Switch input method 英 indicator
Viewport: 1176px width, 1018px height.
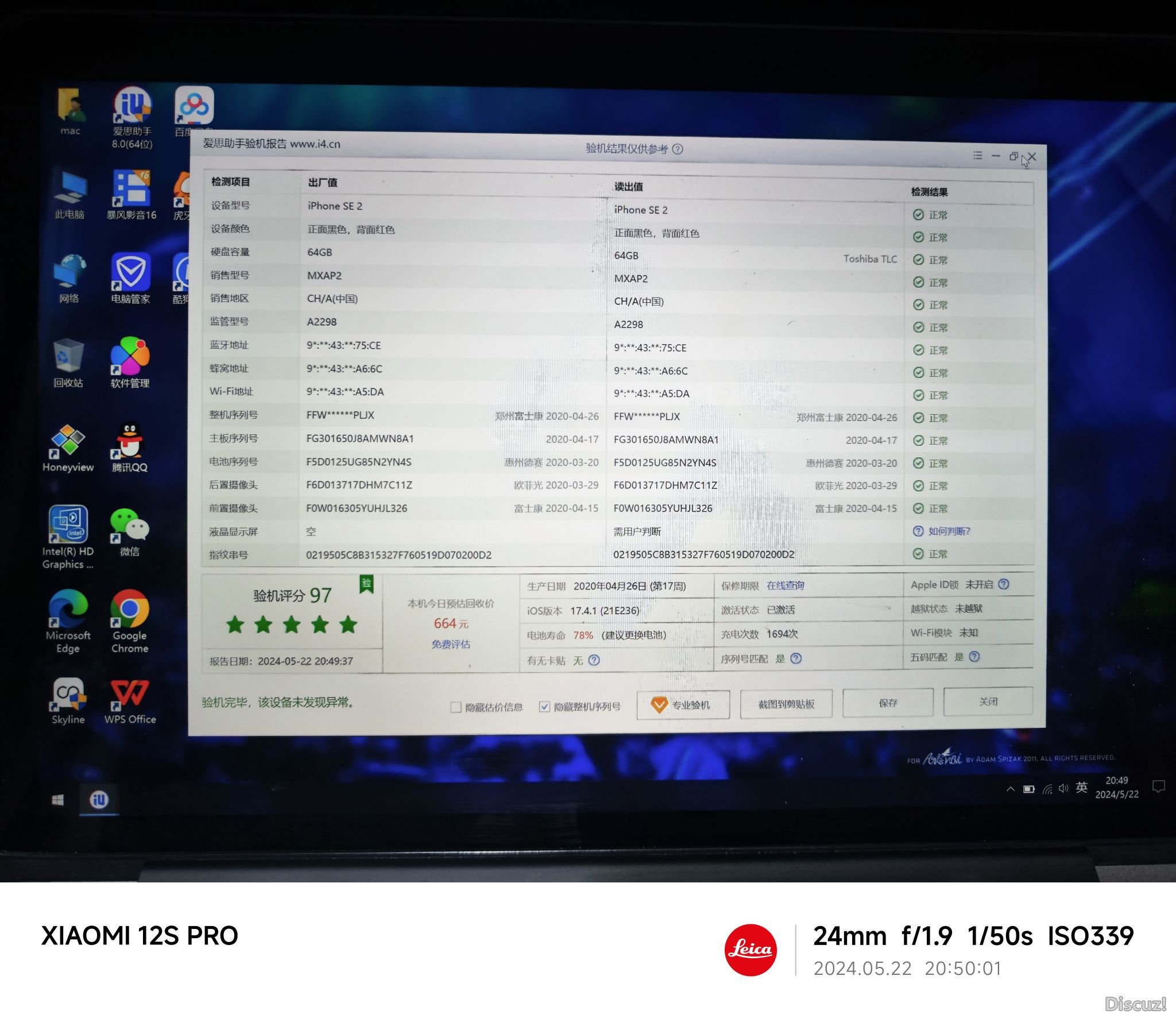click(1082, 788)
